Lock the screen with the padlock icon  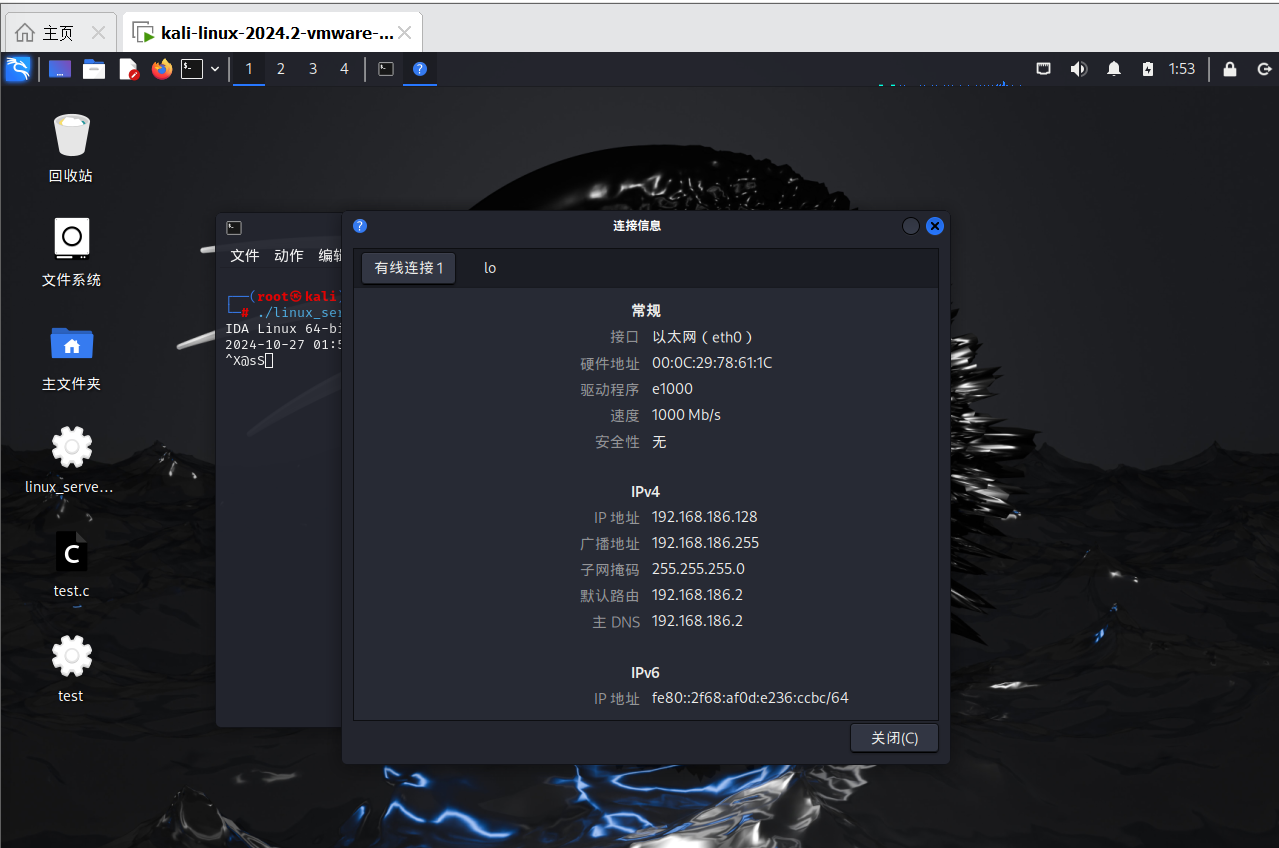click(1229, 69)
